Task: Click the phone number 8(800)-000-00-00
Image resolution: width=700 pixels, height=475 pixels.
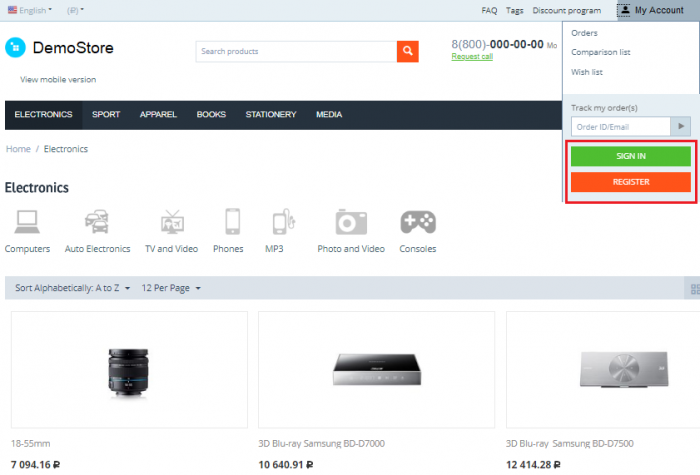Action: click(x=497, y=44)
